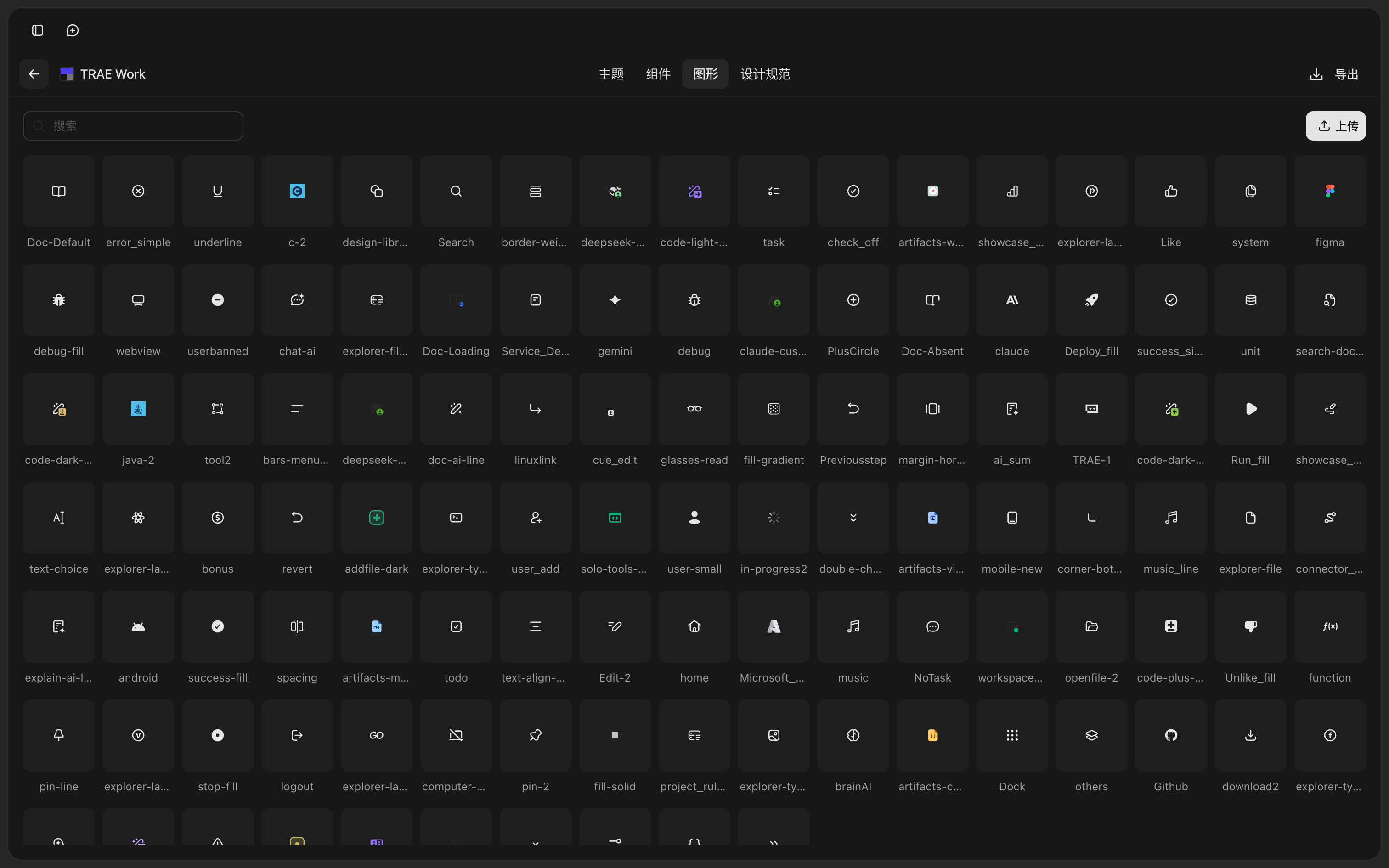Select the user_add icon tile
1389x868 pixels.
click(536, 518)
